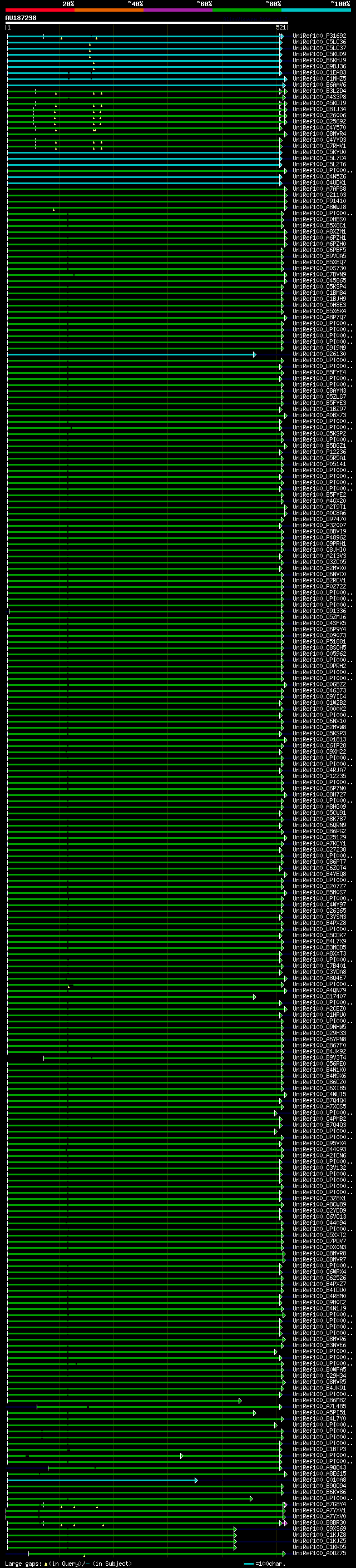Screen dimensions: 356x1568
Task: Open hit UniRef100_Q8IJ34
Action: (x=319, y=110)
